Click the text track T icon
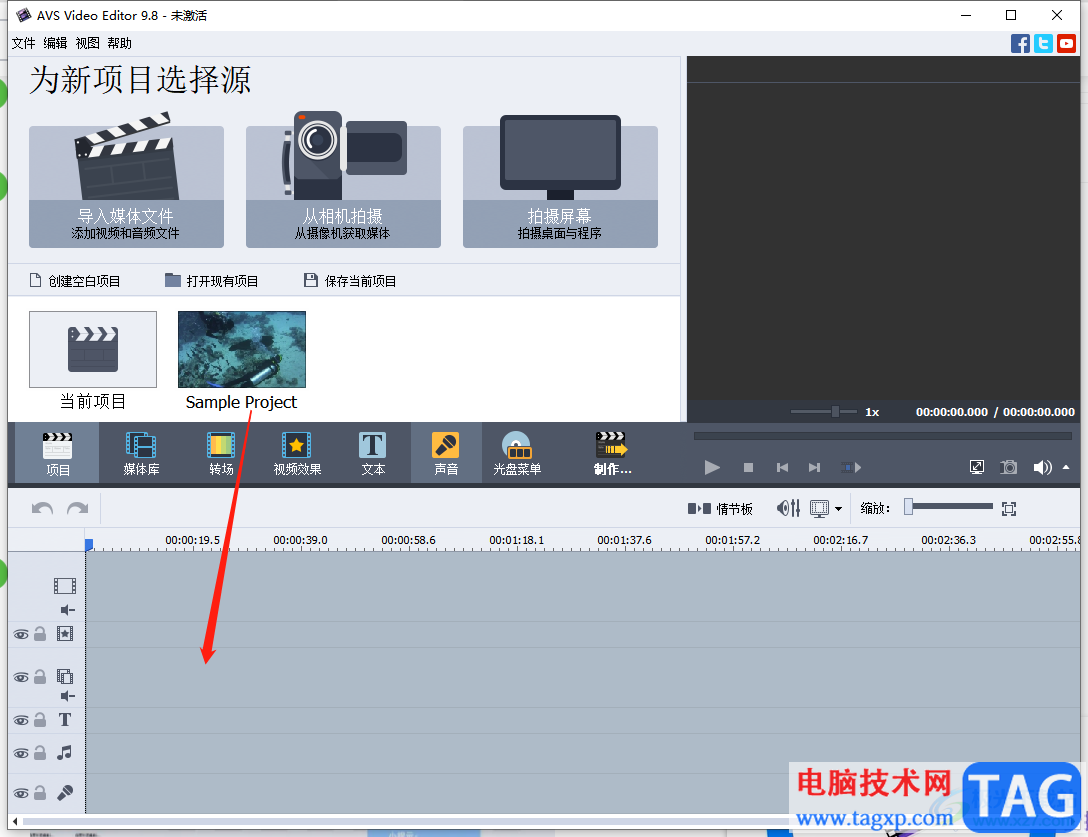This screenshot has width=1088, height=837. tap(65, 720)
